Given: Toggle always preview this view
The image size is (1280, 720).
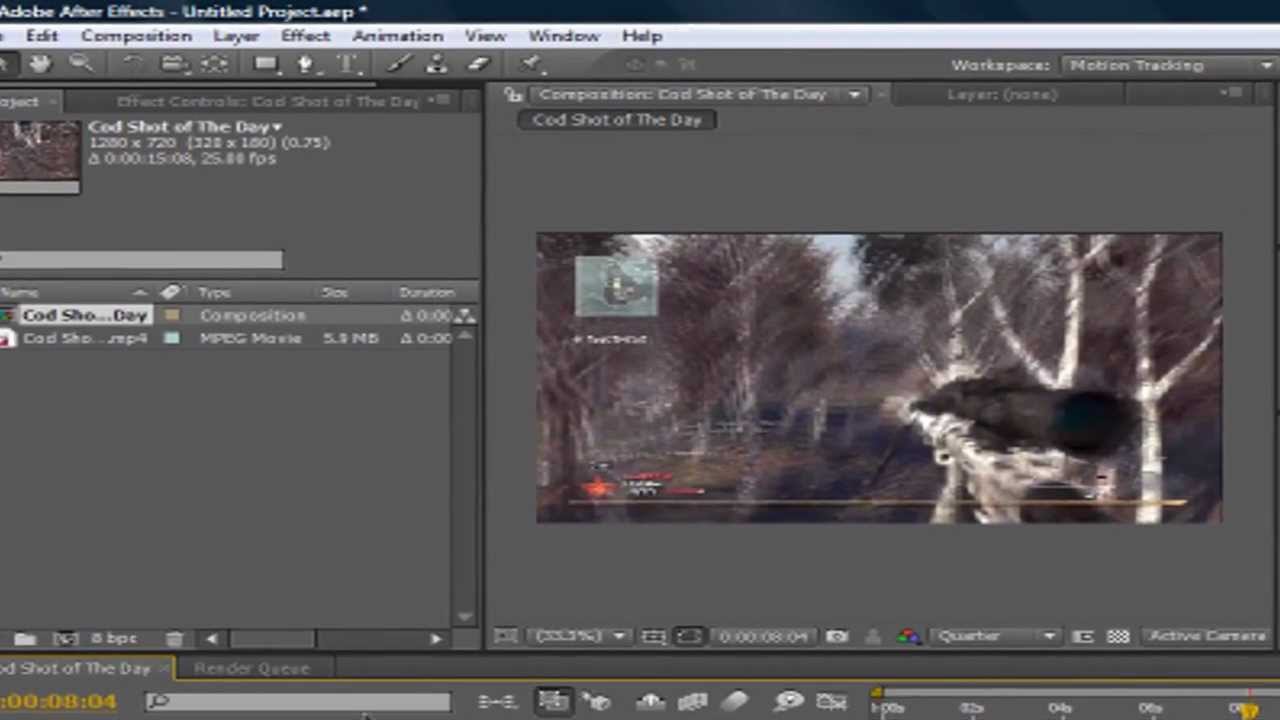Looking at the screenshot, I should click(506, 636).
